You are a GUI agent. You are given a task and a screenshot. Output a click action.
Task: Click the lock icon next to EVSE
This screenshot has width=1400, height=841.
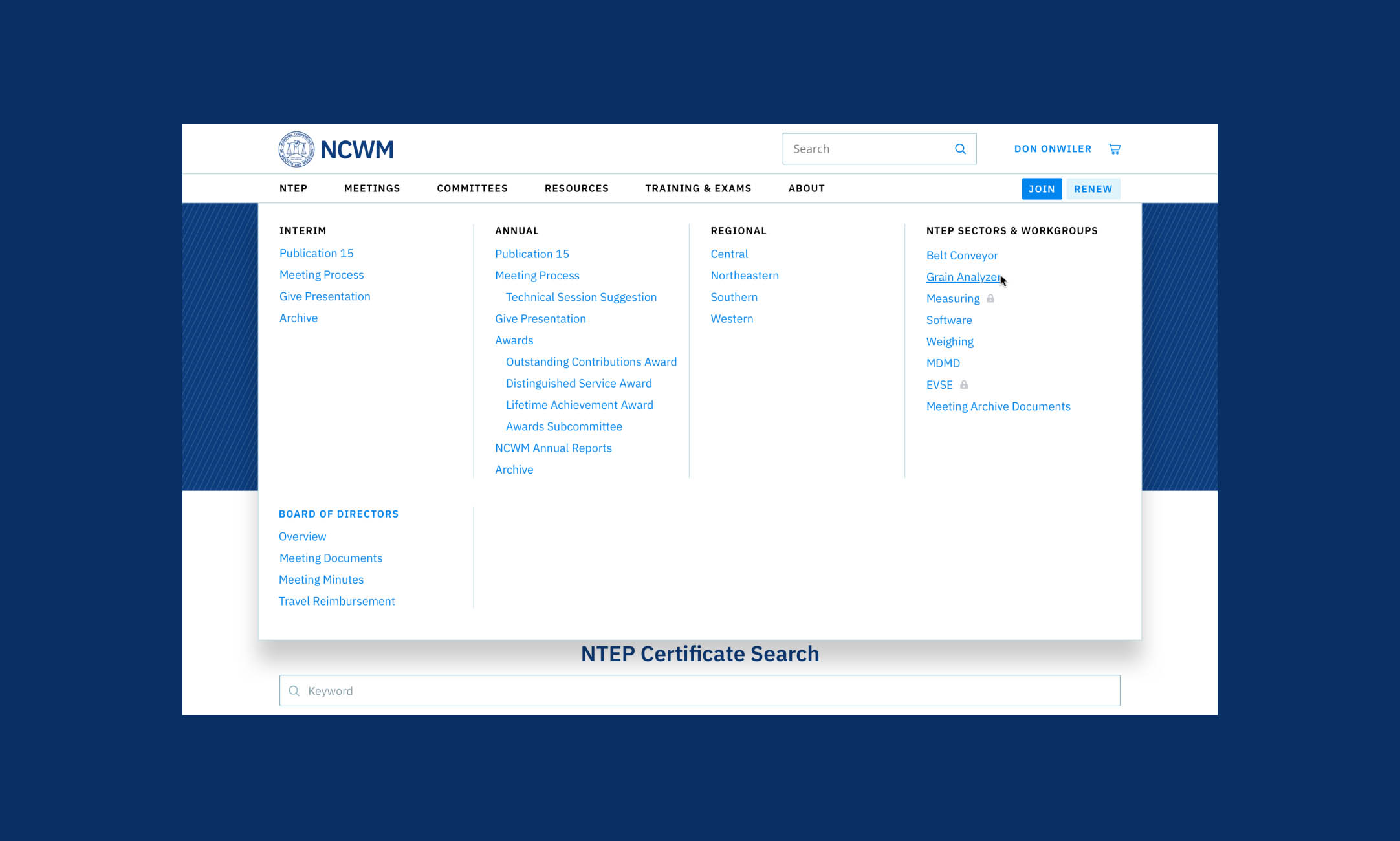(963, 384)
